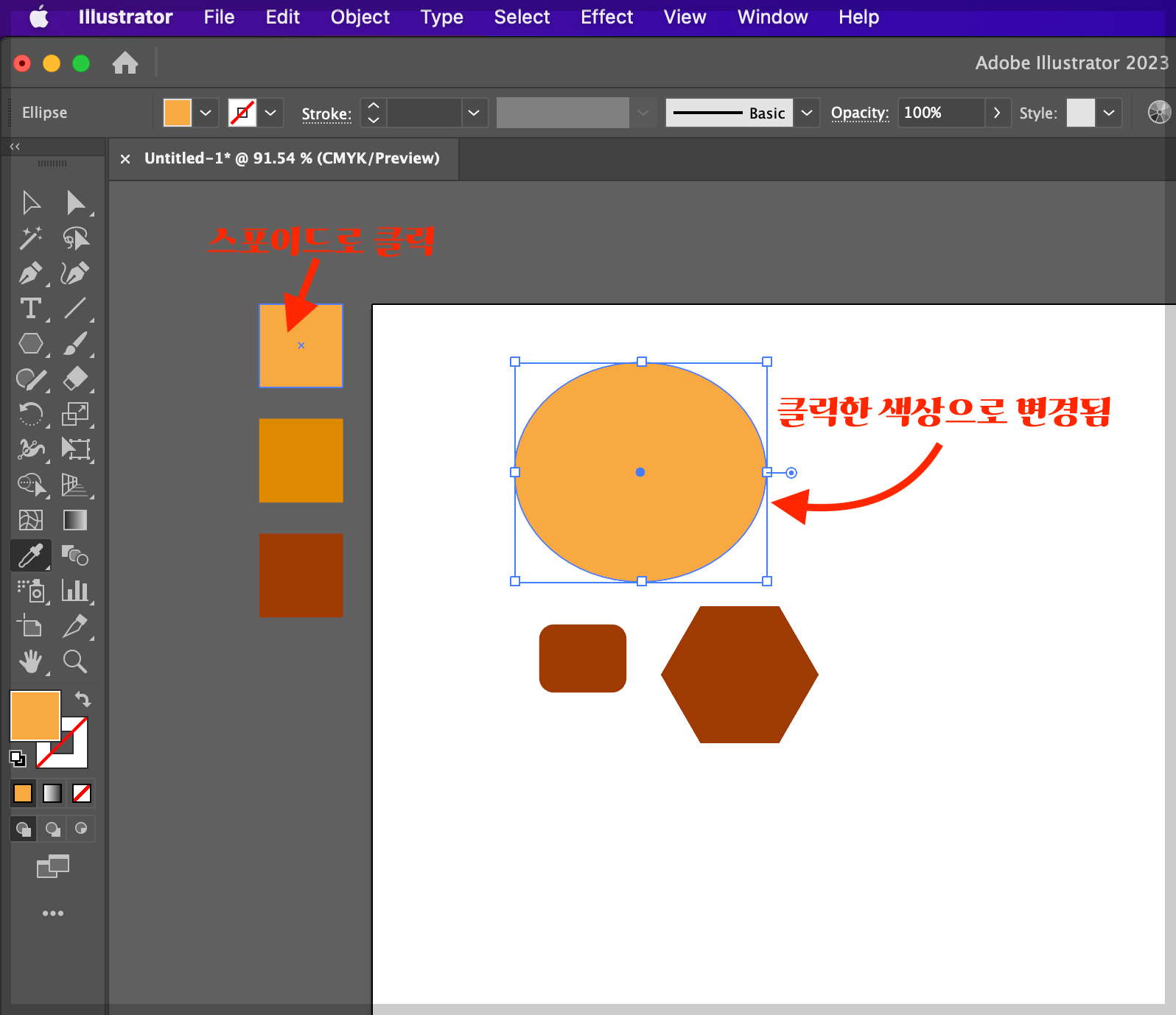
Task: Open the Object menu
Action: (360, 17)
